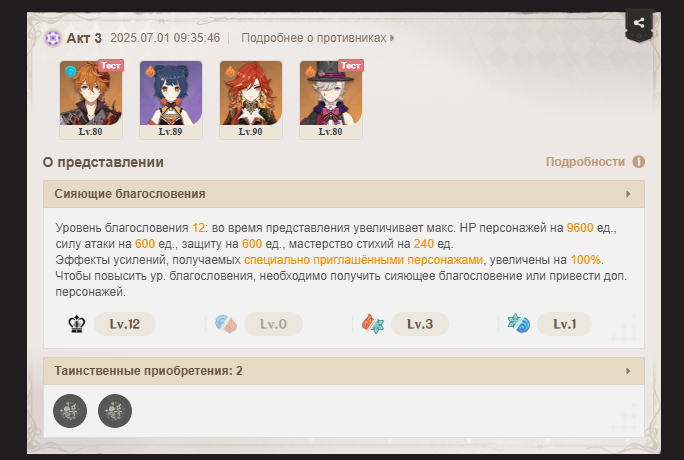Click the Lv.3 pyro-cryo reaction icon
684x460 pixels.
coord(373,324)
